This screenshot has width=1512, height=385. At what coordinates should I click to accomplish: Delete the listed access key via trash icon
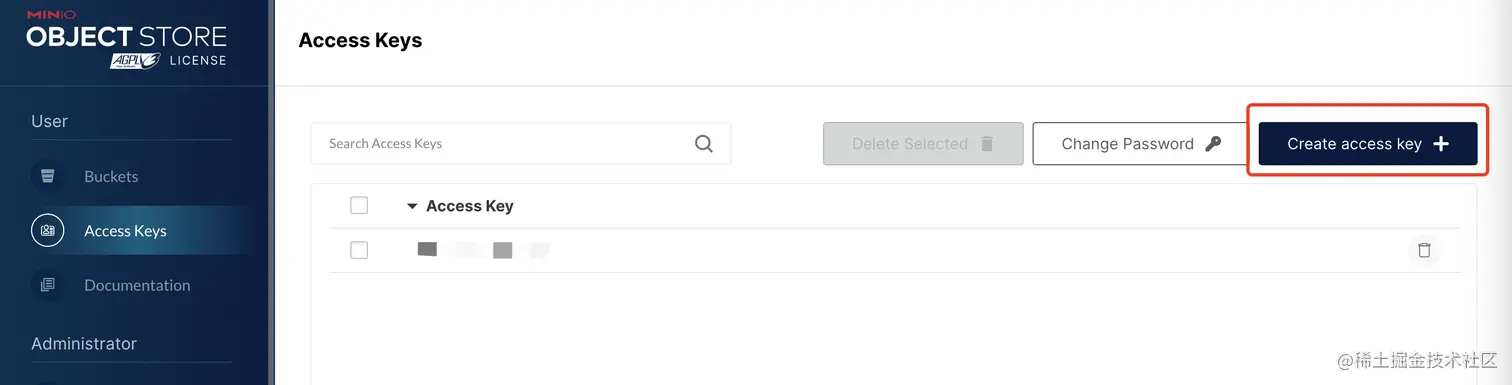coord(1424,250)
